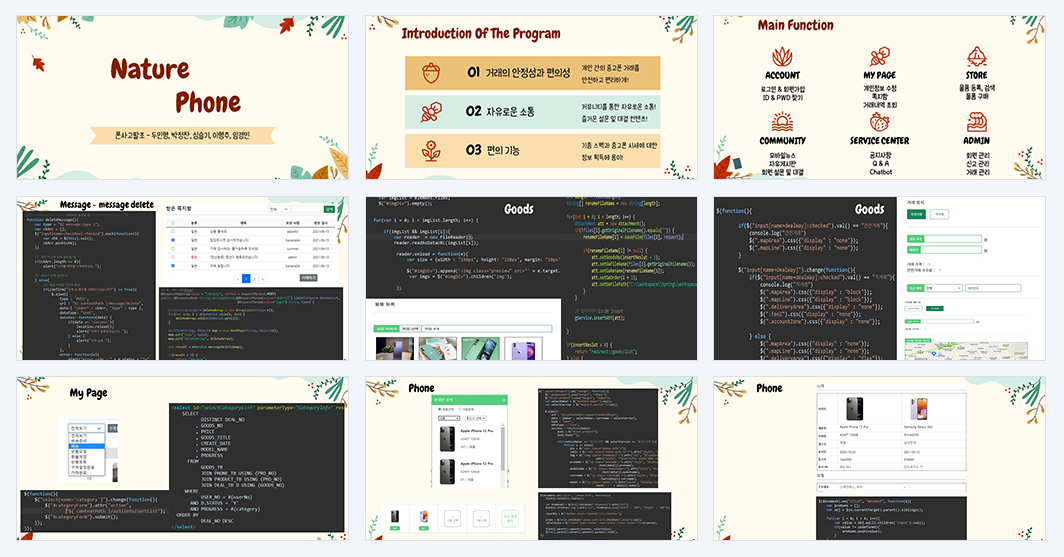Image resolution: width=1064 pixels, height=557 pixels.
Task: Click the COMMUNITY sunrise icon
Action: pyautogui.click(x=782, y=122)
